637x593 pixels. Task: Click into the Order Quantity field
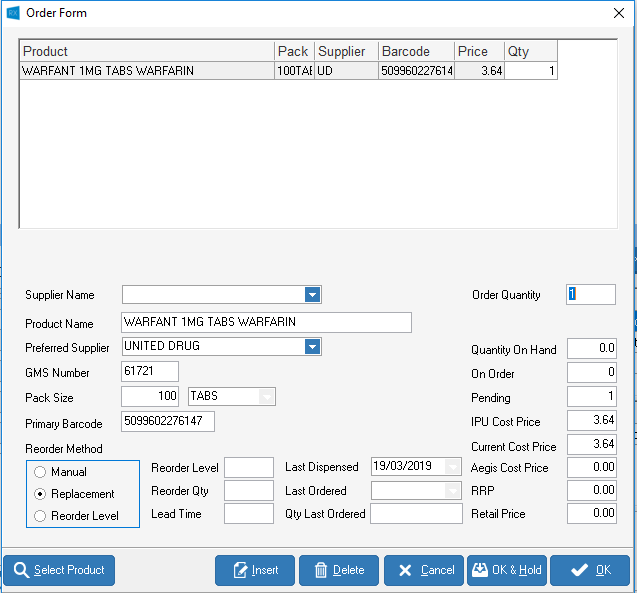591,295
